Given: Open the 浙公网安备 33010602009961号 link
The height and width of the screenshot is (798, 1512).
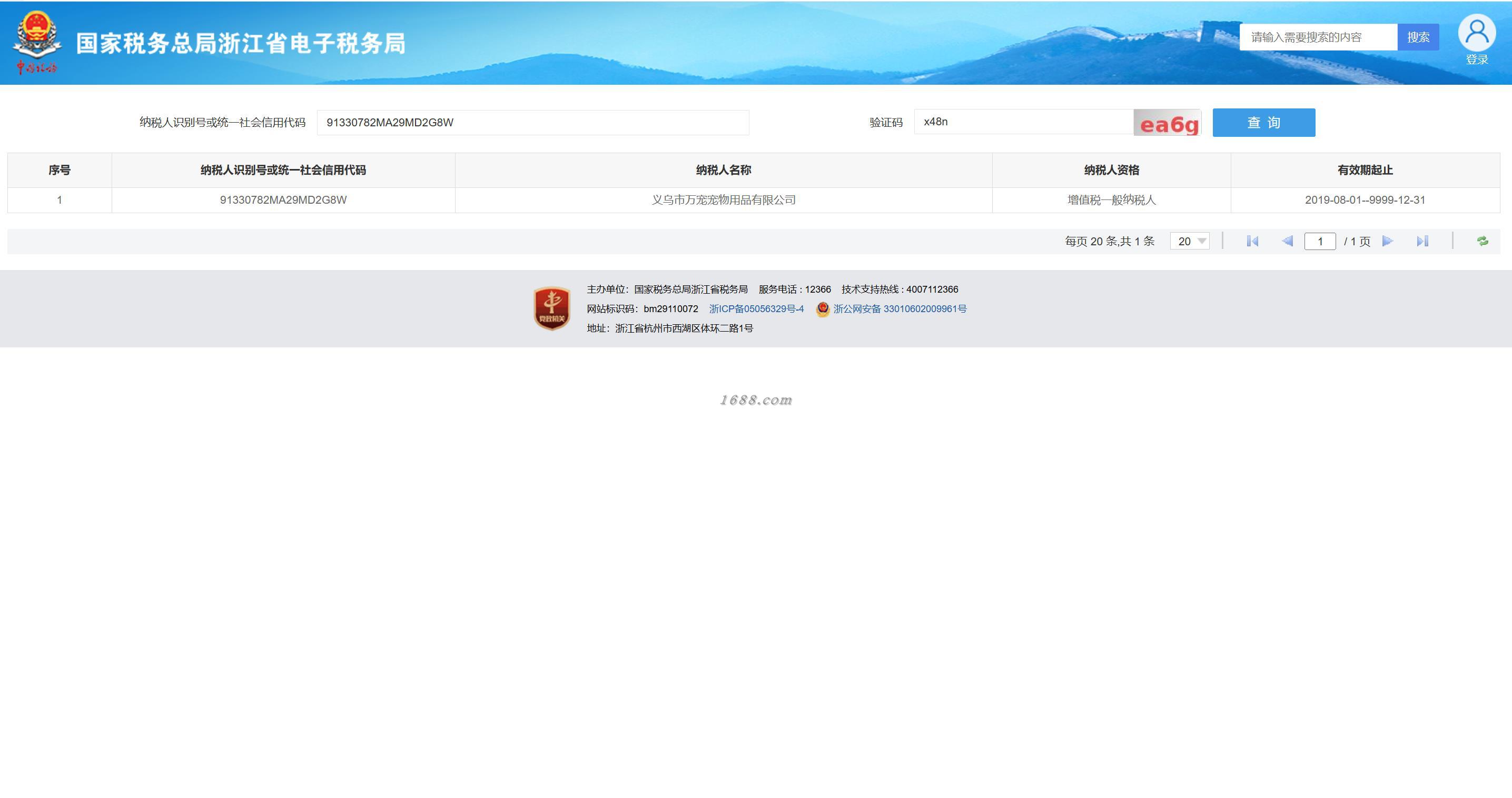Looking at the screenshot, I should [x=899, y=309].
